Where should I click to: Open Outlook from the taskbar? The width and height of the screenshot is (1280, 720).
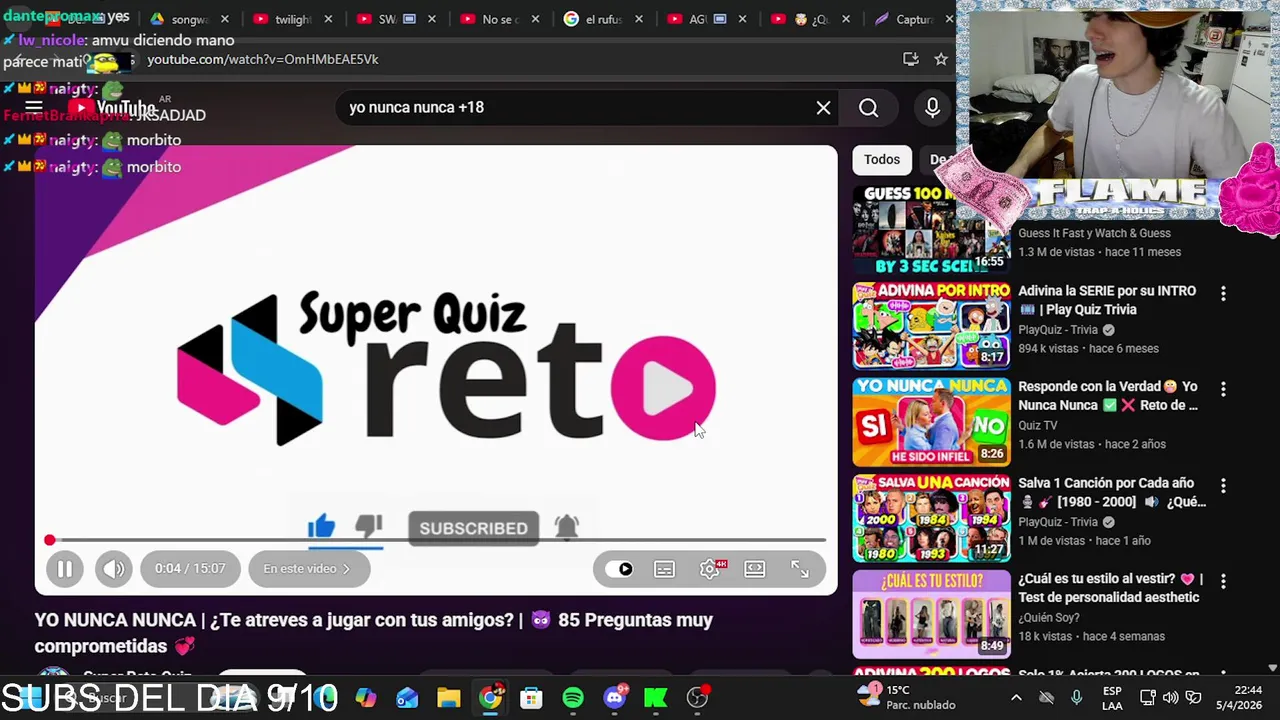click(407, 697)
